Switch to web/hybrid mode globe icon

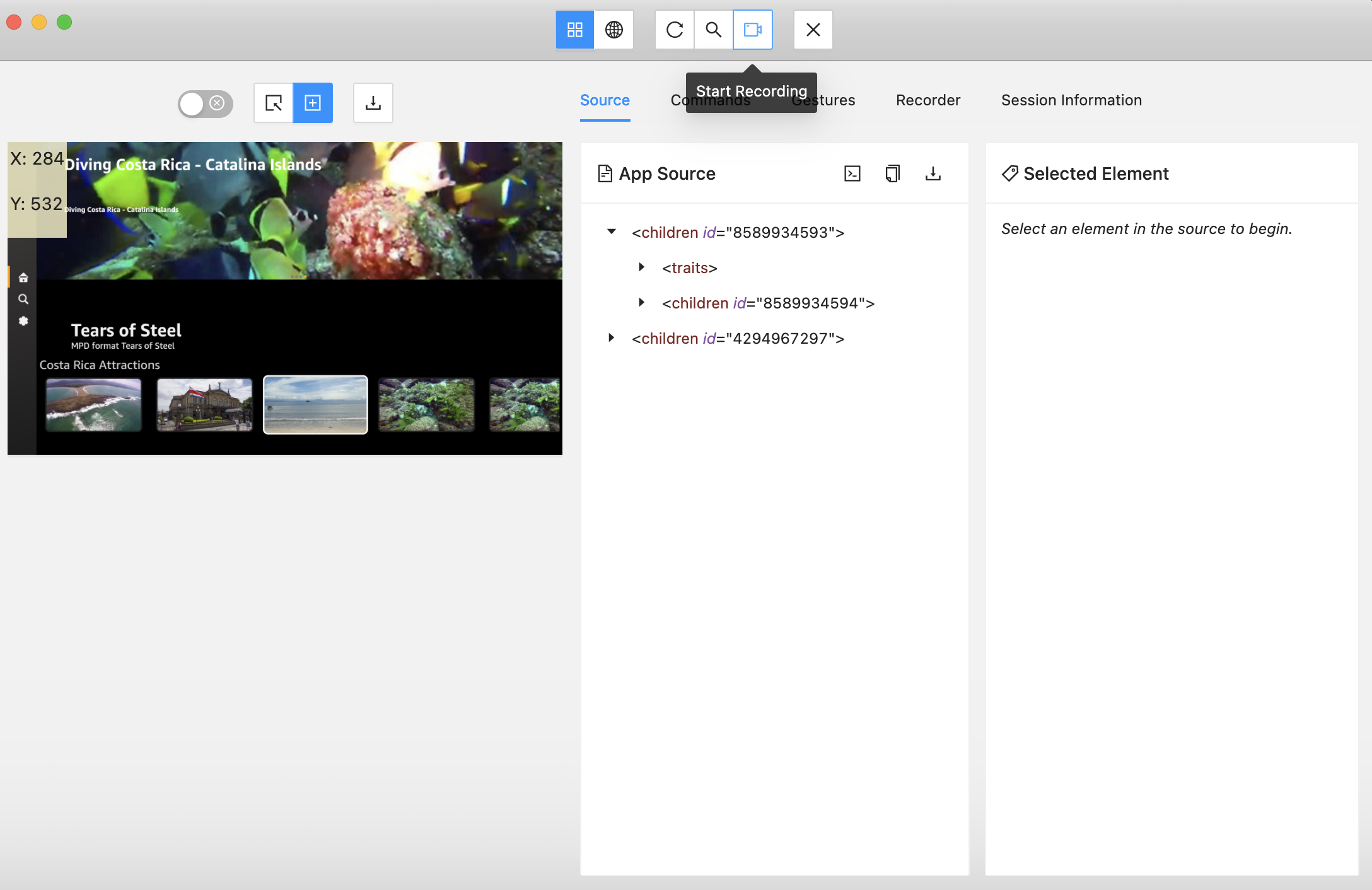pos(613,30)
